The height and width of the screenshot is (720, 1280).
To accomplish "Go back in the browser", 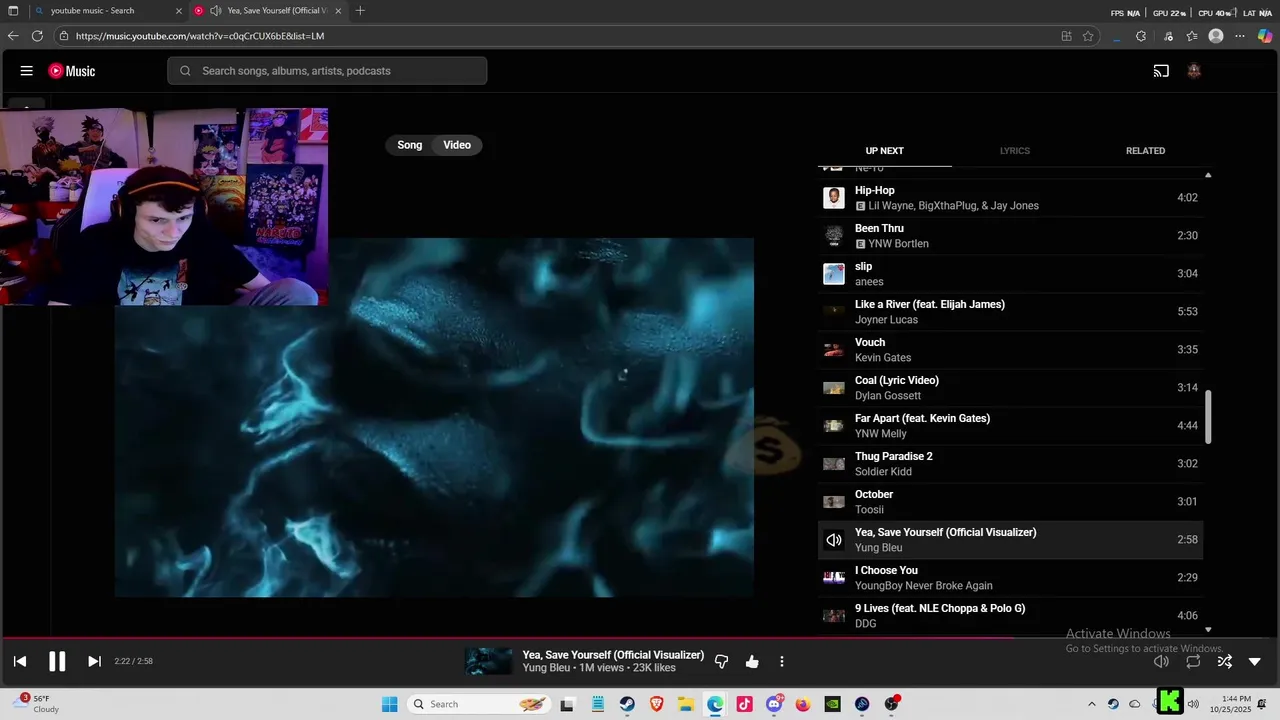I will pos(13,36).
